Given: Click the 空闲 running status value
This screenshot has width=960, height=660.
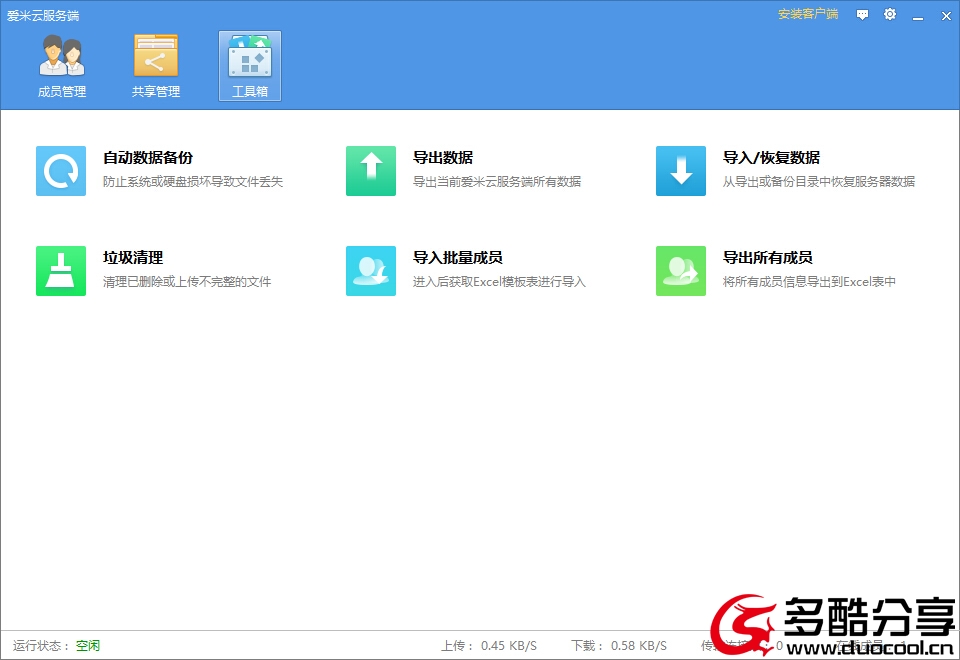Looking at the screenshot, I should click(x=88, y=646).
